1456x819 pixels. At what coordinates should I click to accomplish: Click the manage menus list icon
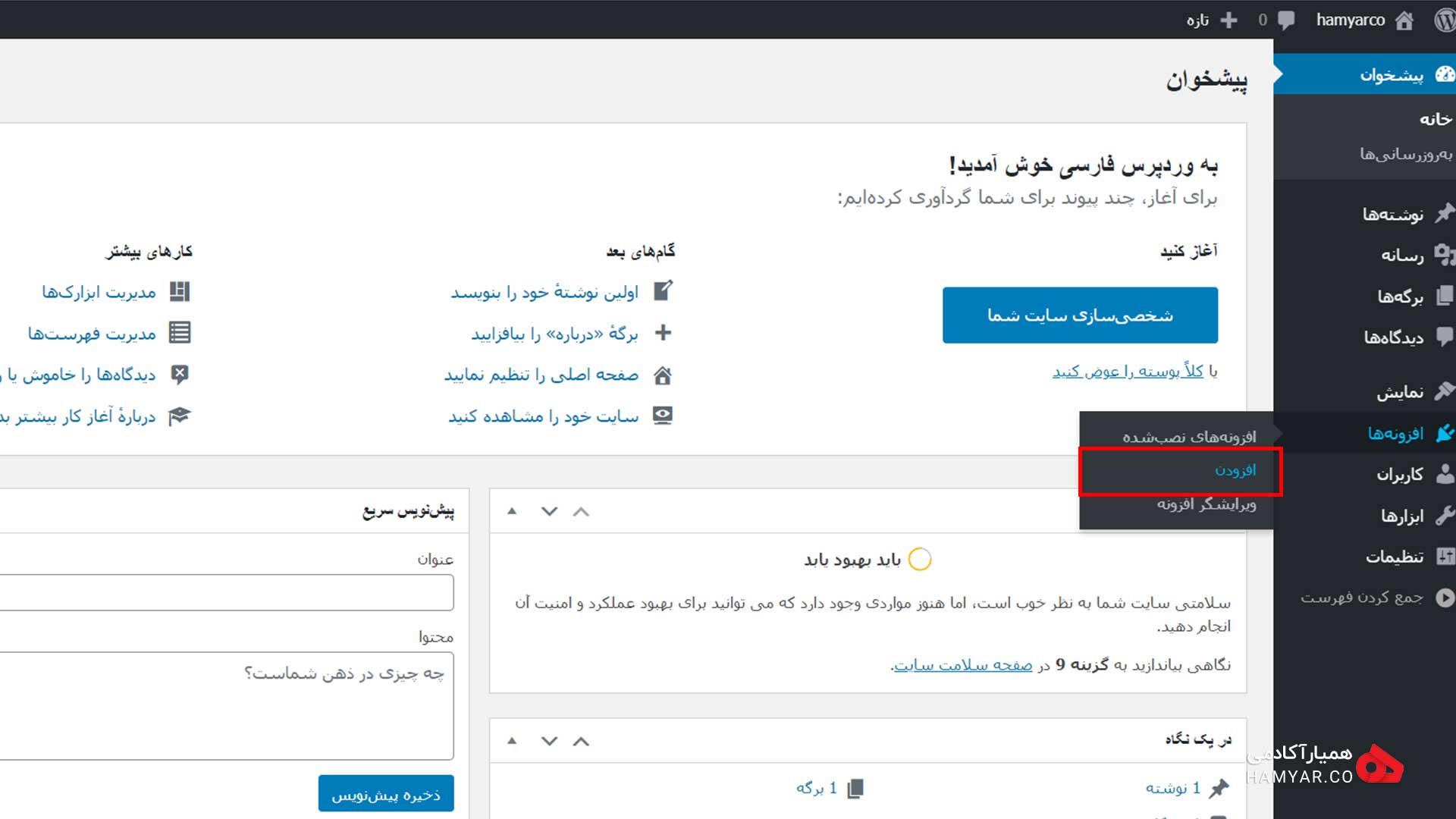pos(180,333)
